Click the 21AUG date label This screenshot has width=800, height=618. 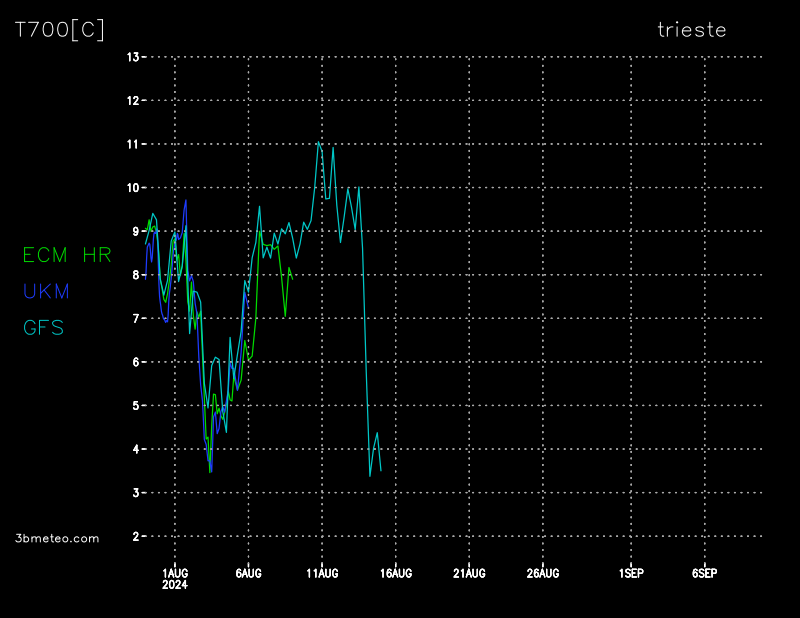[x=469, y=573]
